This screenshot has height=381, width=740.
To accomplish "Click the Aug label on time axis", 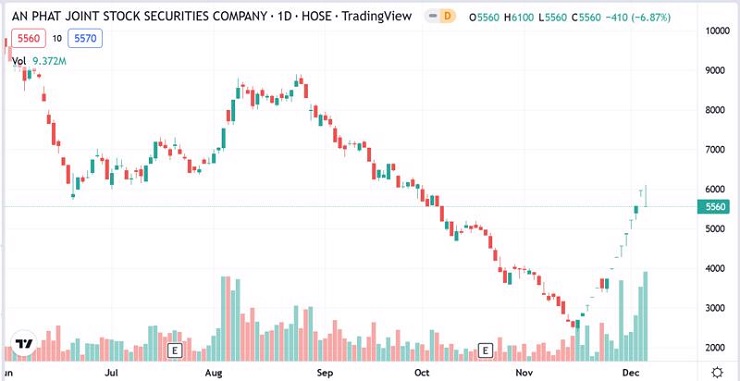I will [215, 373].
